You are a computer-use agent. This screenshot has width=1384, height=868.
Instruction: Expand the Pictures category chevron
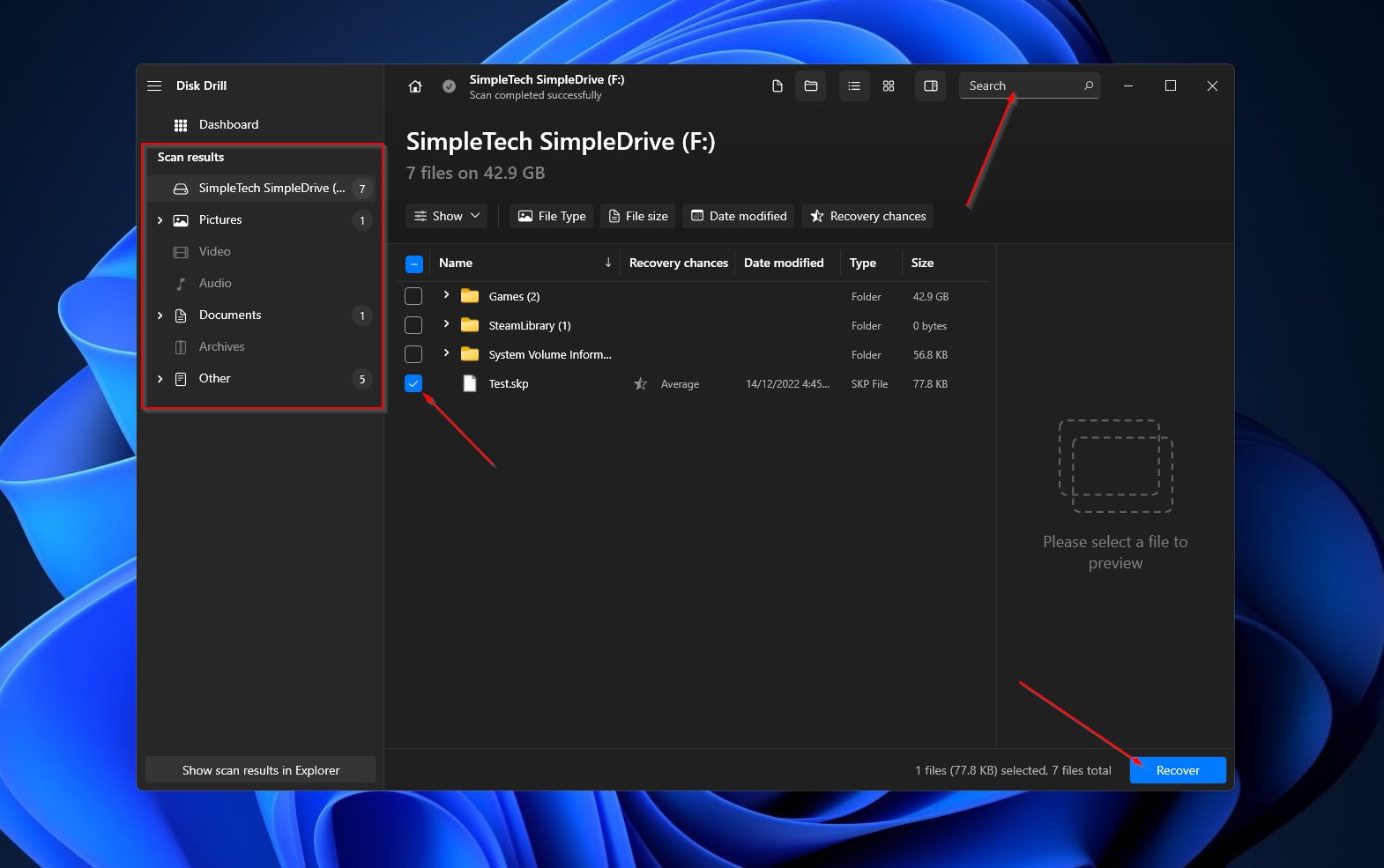(160, 220)
